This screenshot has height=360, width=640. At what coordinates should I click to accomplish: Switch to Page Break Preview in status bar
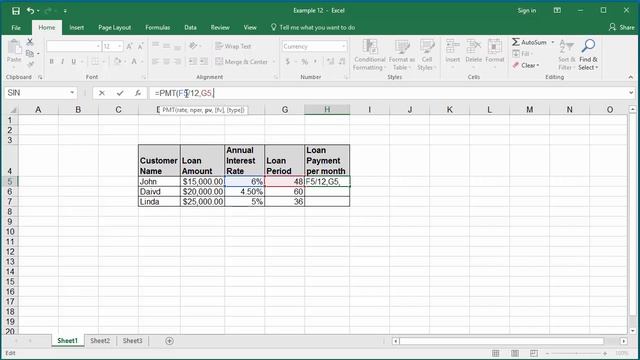click(534, 353)
